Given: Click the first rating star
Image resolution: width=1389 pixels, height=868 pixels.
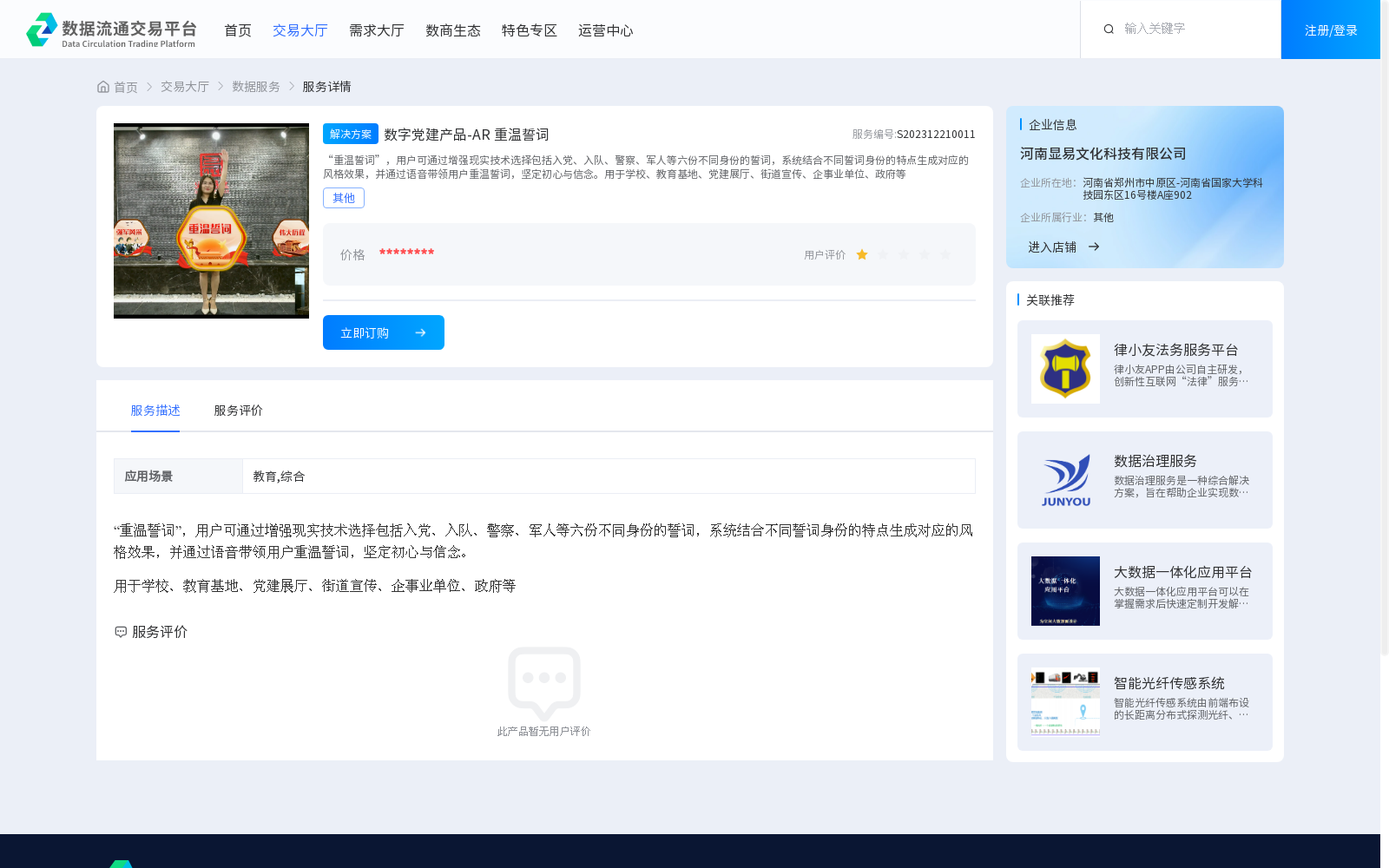Looking at the screenshot, I should pos(862,254).
